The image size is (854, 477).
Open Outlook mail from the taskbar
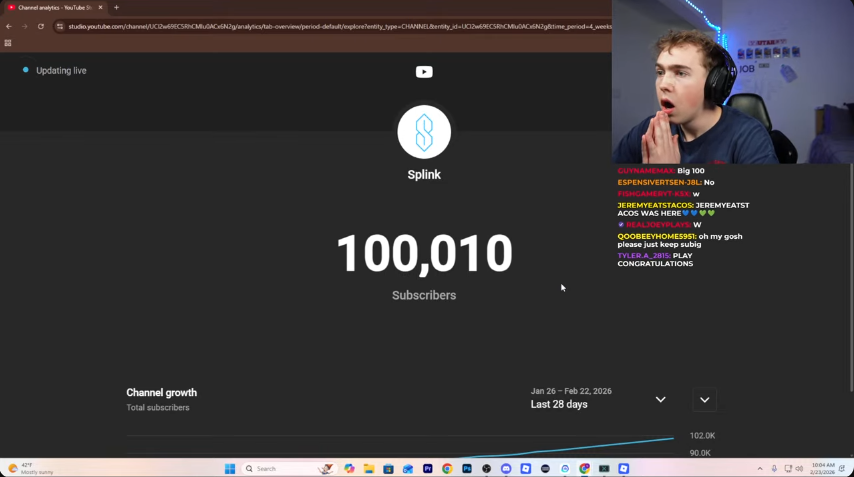click(408, 468)
